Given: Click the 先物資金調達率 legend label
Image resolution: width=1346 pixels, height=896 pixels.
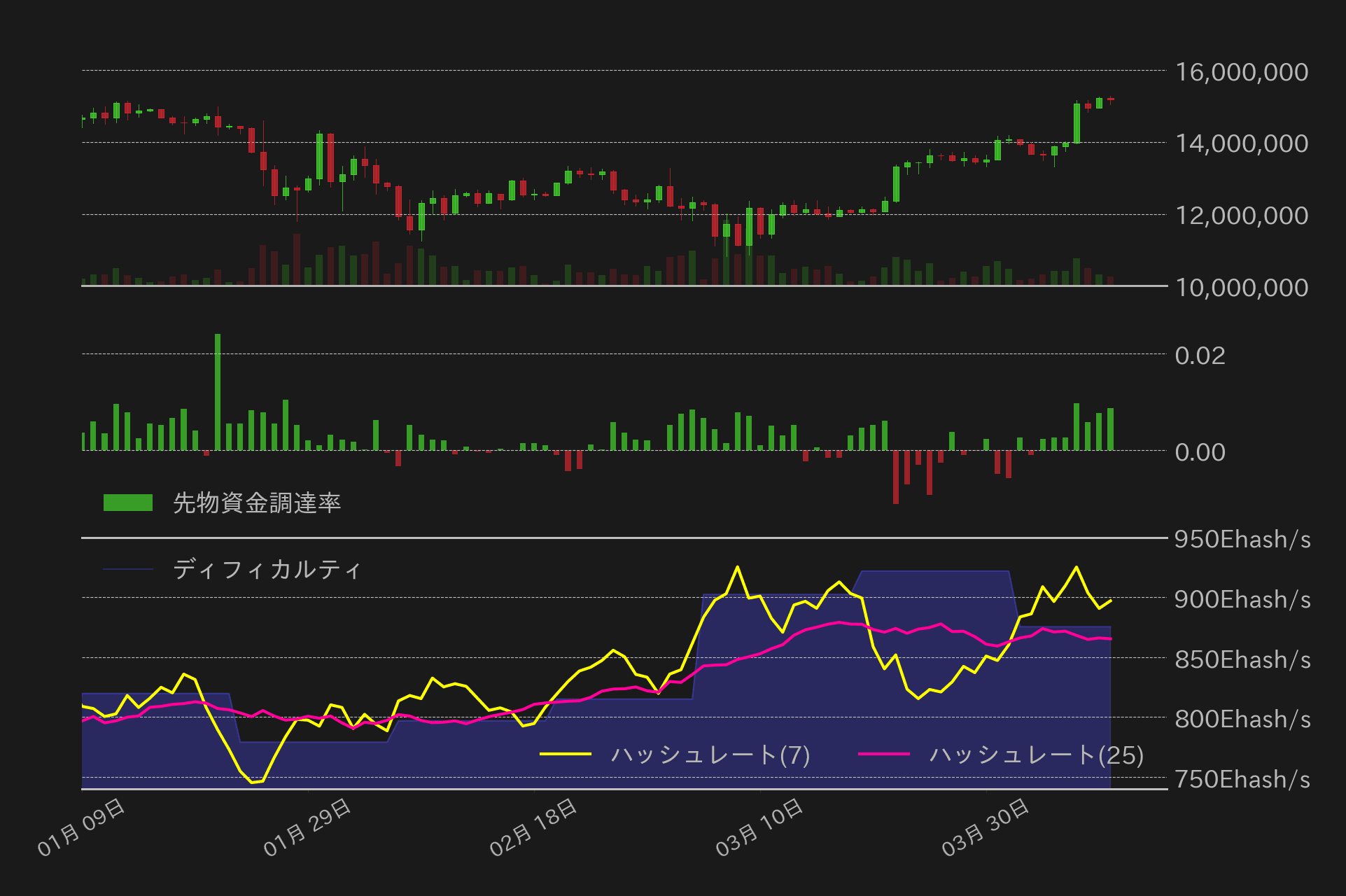Looking at the screenshot, I should click(x=256, y=503).
